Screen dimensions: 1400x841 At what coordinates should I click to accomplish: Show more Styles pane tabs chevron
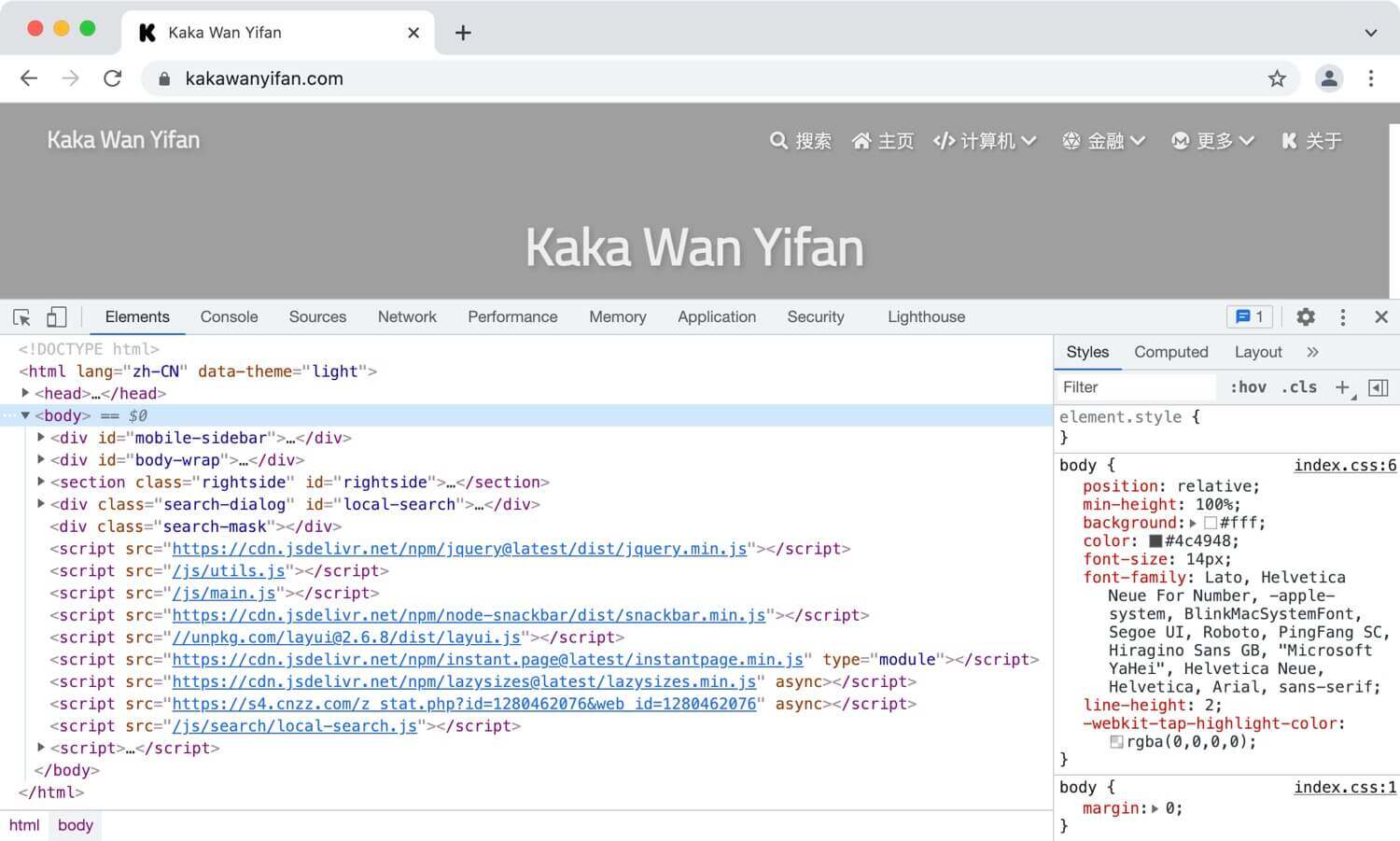[1313, 352]
